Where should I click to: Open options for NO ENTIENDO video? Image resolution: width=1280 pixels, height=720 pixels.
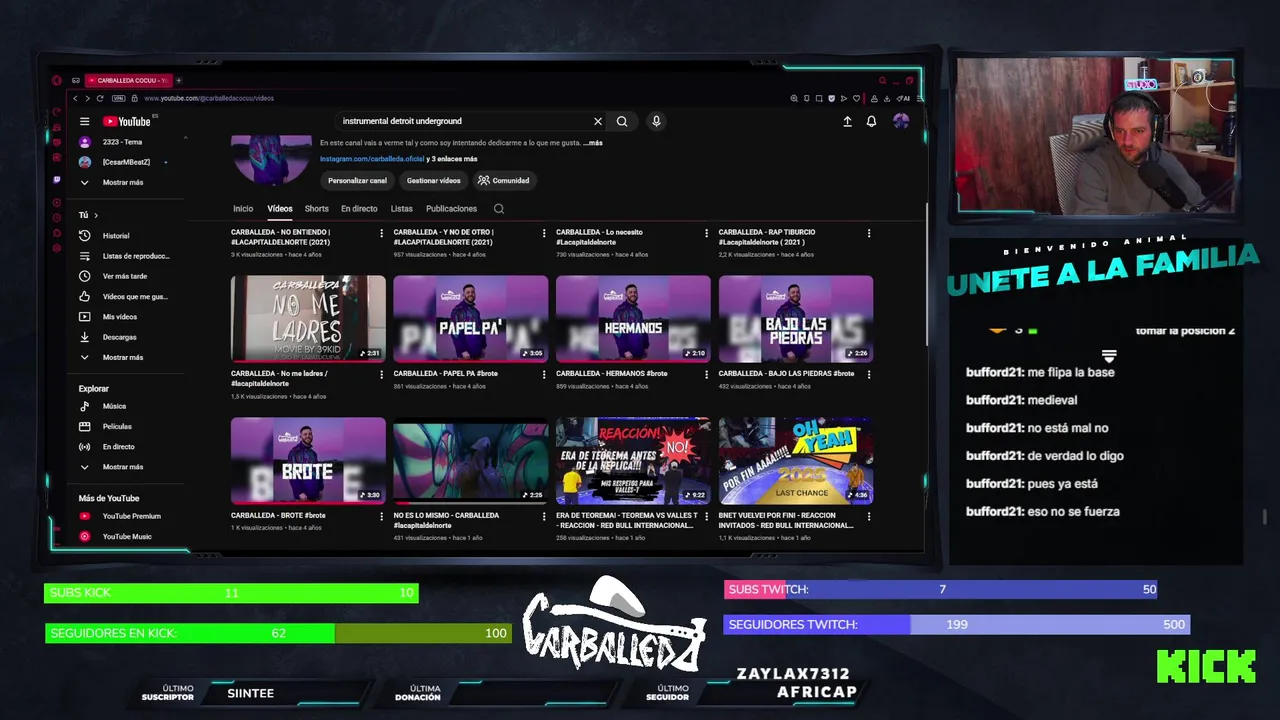[381, 233]
